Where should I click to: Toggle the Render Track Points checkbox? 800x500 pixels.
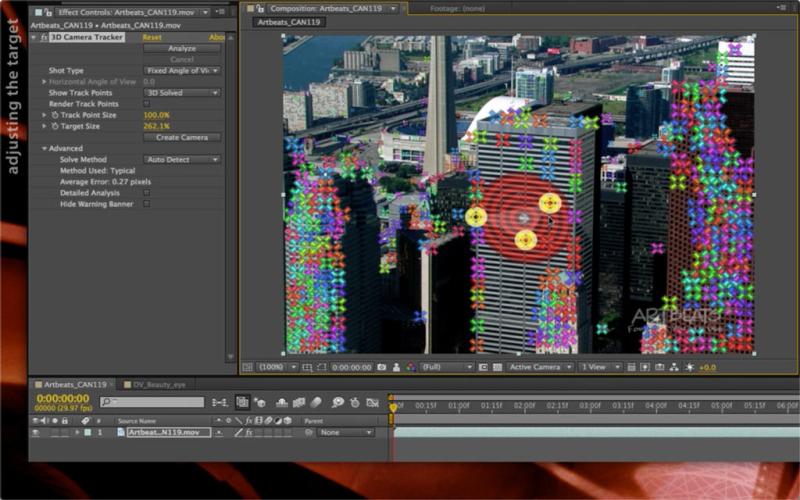pos(146,104)
